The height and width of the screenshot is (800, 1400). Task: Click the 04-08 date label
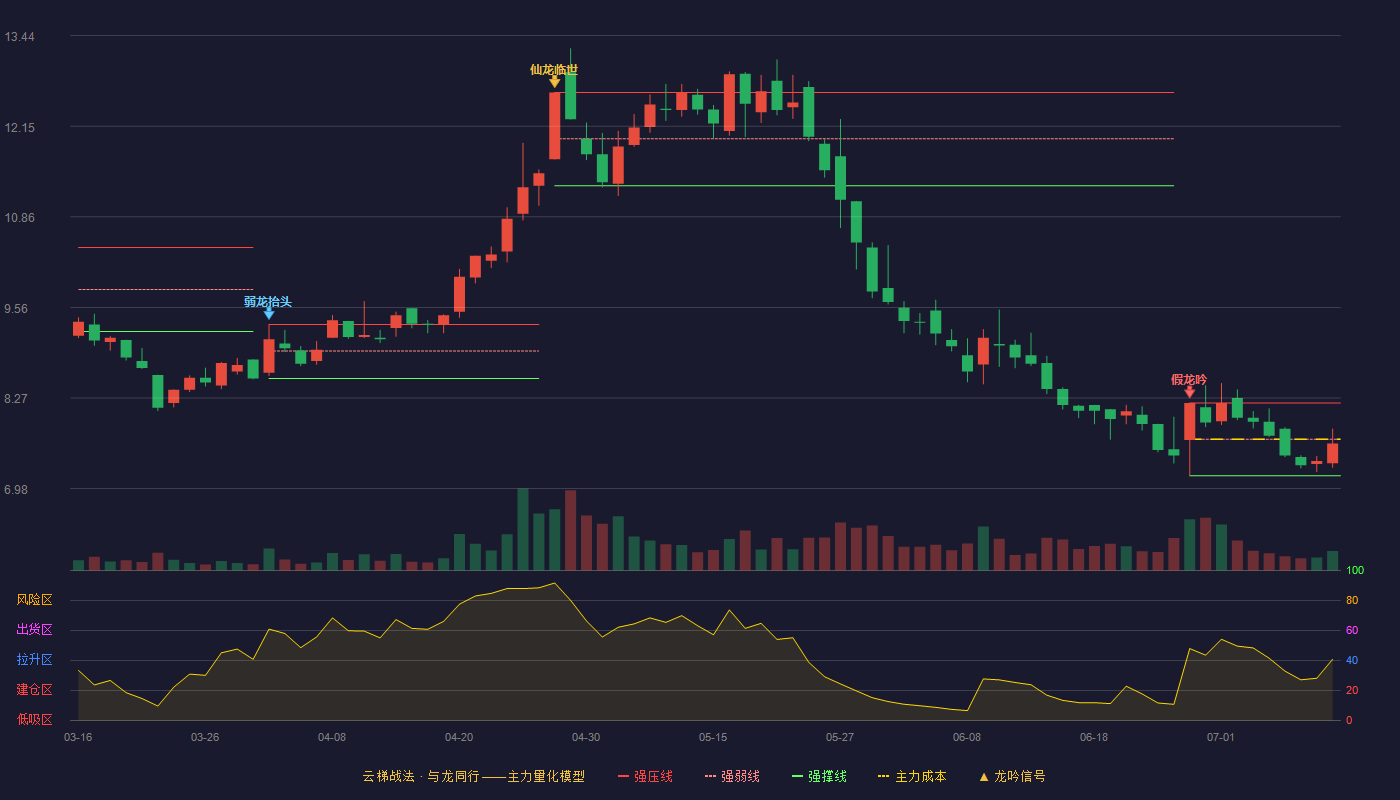332,737
